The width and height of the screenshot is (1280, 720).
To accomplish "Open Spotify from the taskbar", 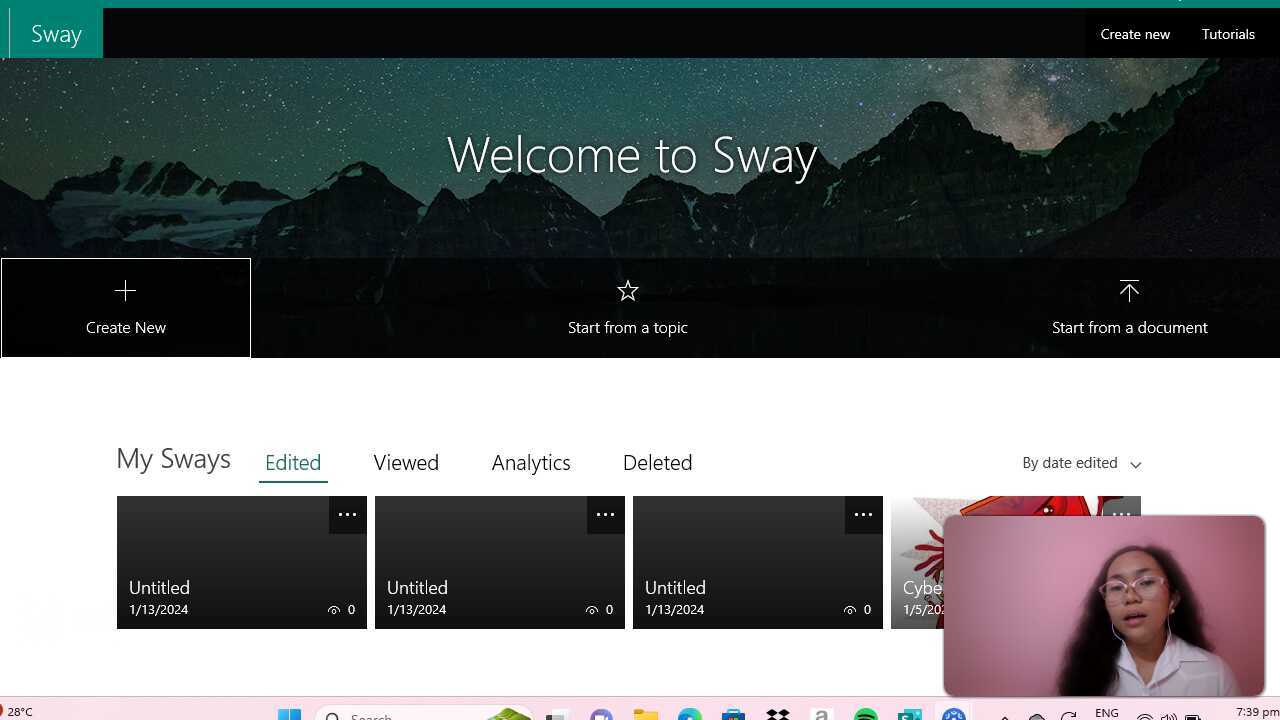I will (x=865, y=714).
